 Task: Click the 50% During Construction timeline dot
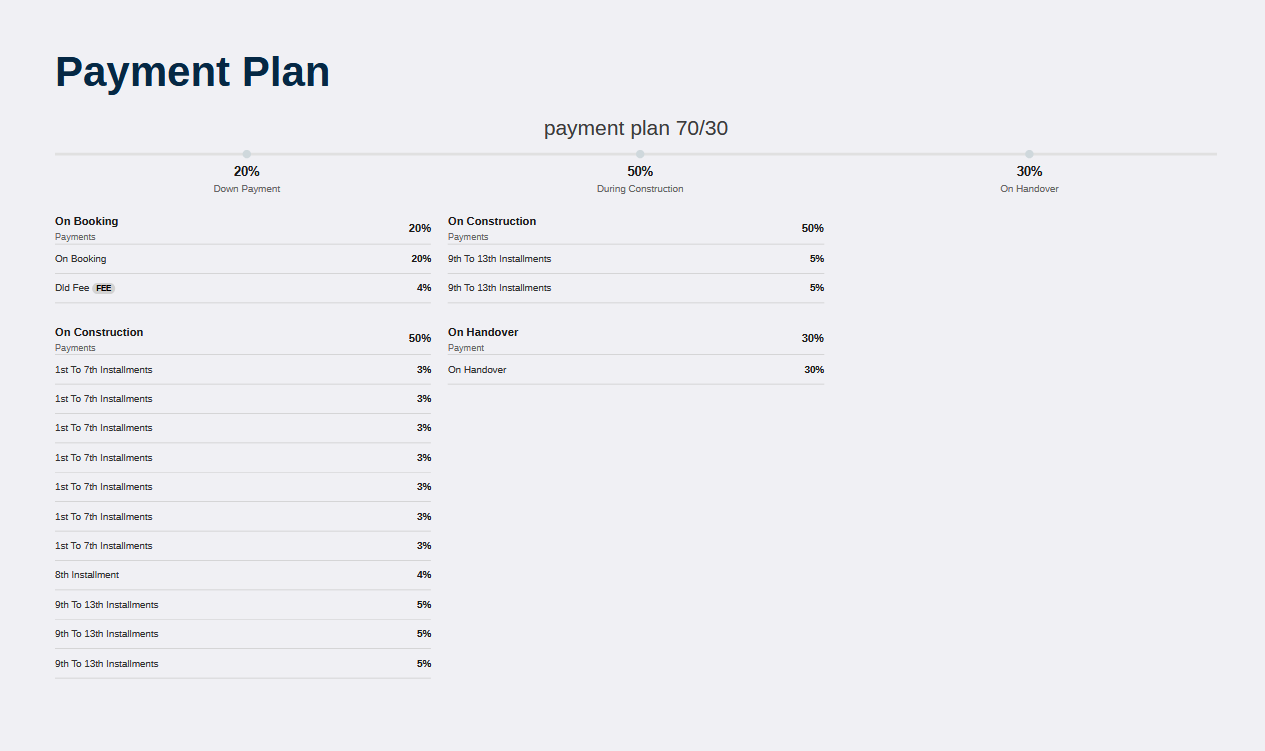click(640, 154)
